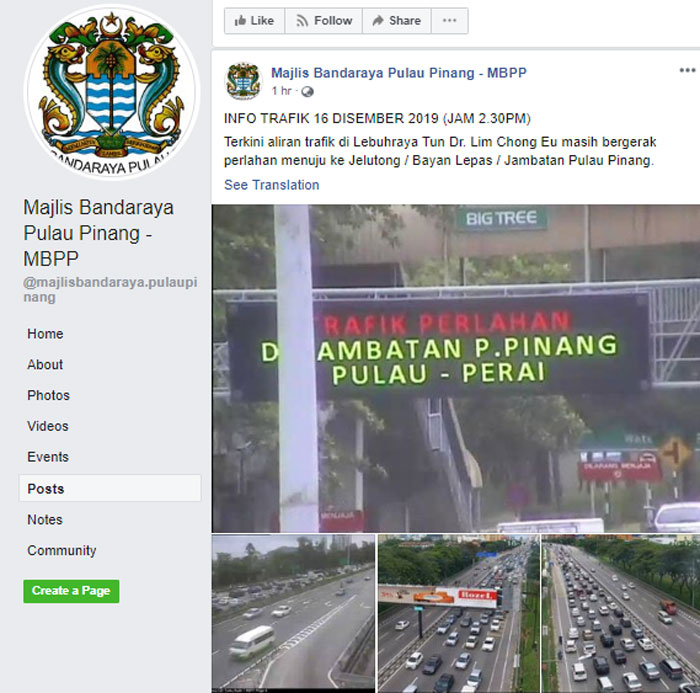
Task: Click the Like button on the page
Action: coord(254,21)
